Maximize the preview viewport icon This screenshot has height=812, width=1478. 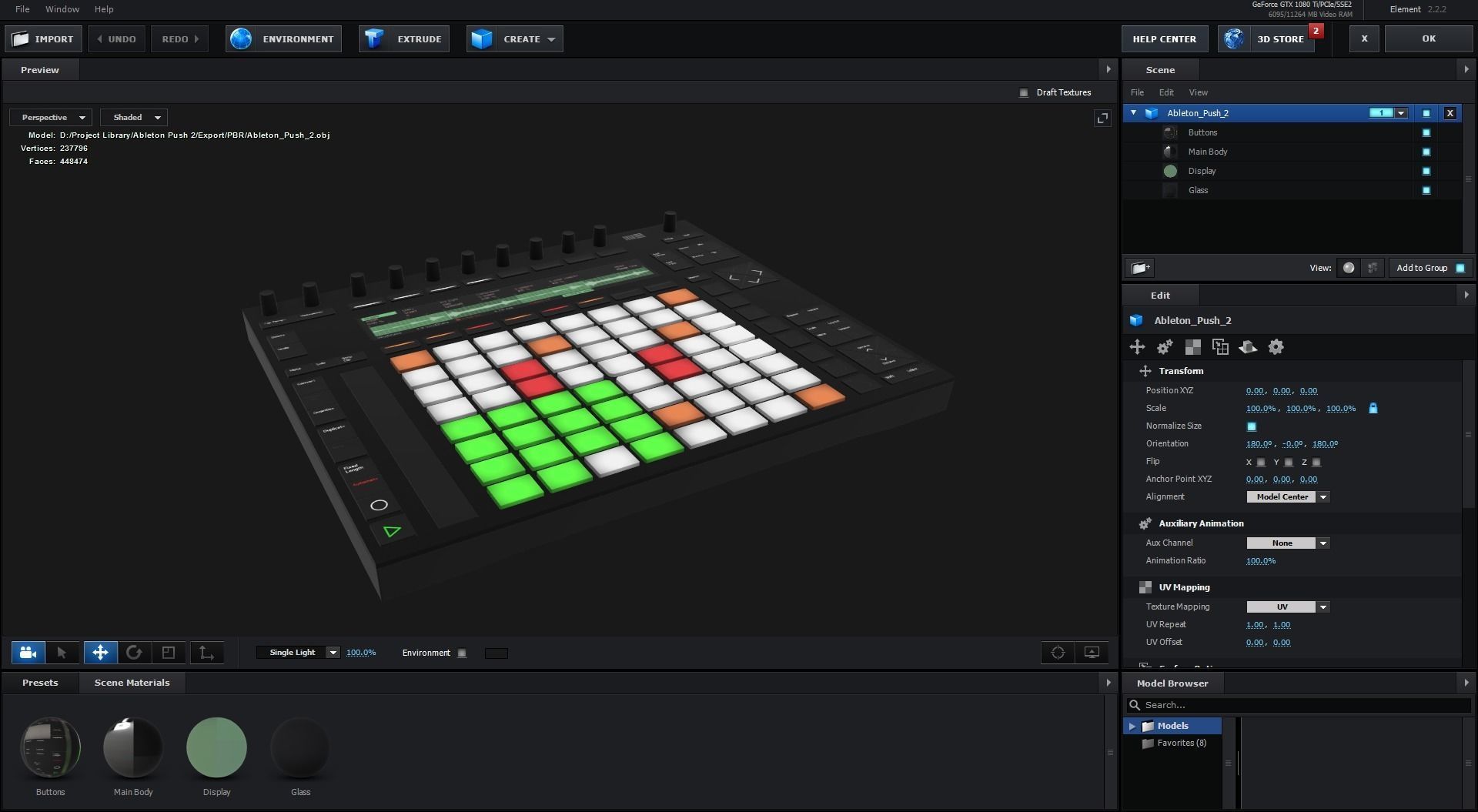pyautogui.click(x=1102, y=118)
